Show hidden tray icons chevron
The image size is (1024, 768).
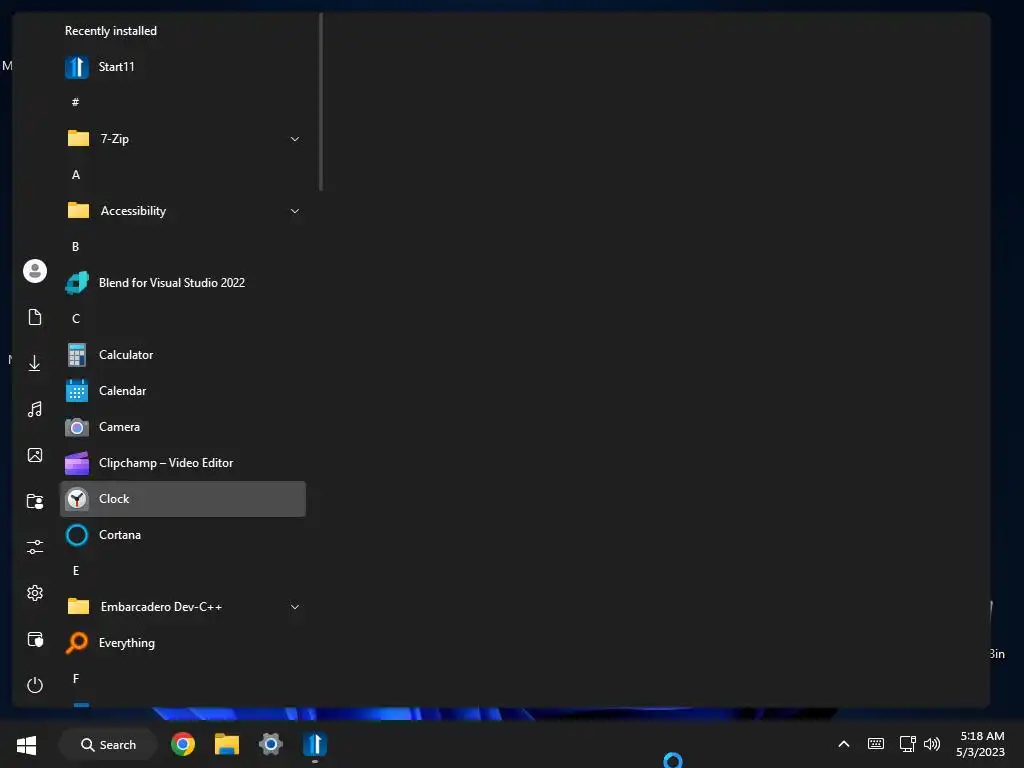pos(844,744)
